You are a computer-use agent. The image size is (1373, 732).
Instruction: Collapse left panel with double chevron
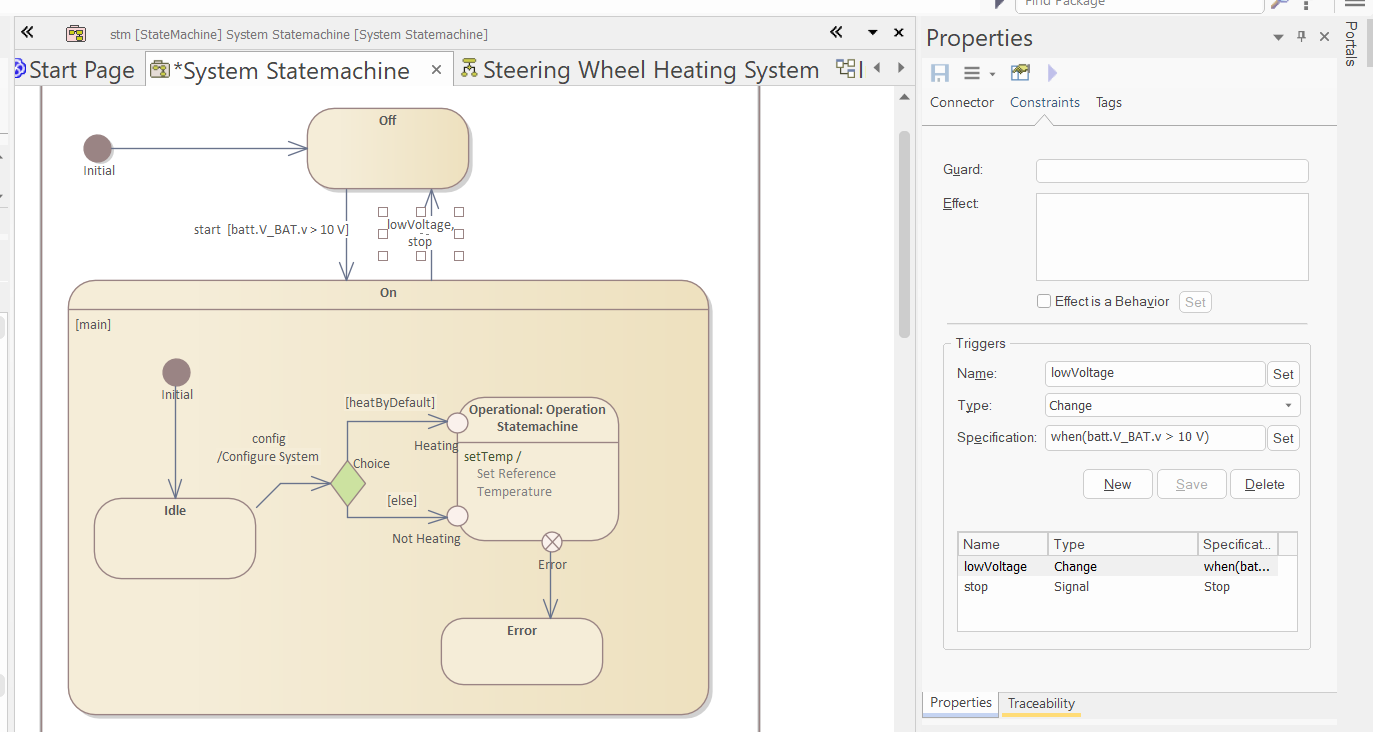pyautogui.click(x=27, y=33)
